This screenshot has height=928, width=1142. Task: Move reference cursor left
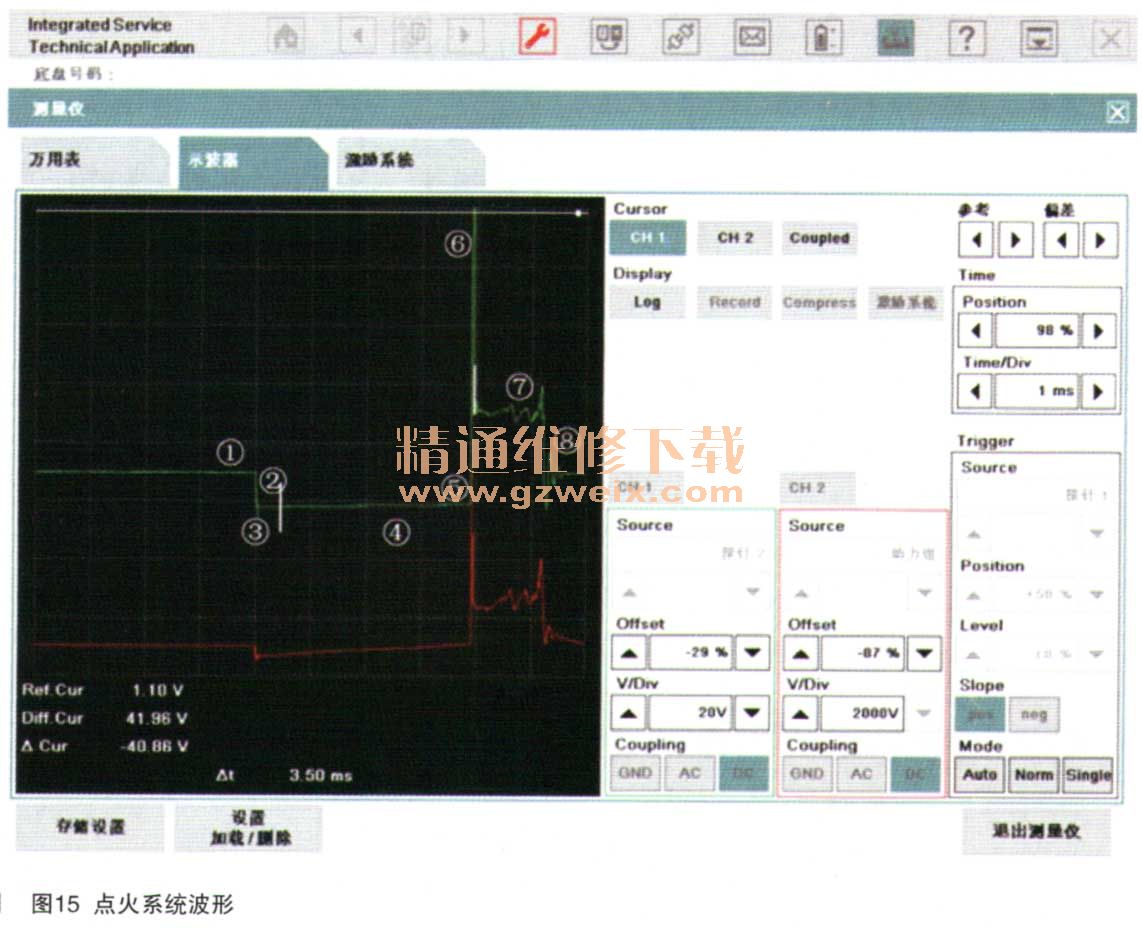coord(976,240)
